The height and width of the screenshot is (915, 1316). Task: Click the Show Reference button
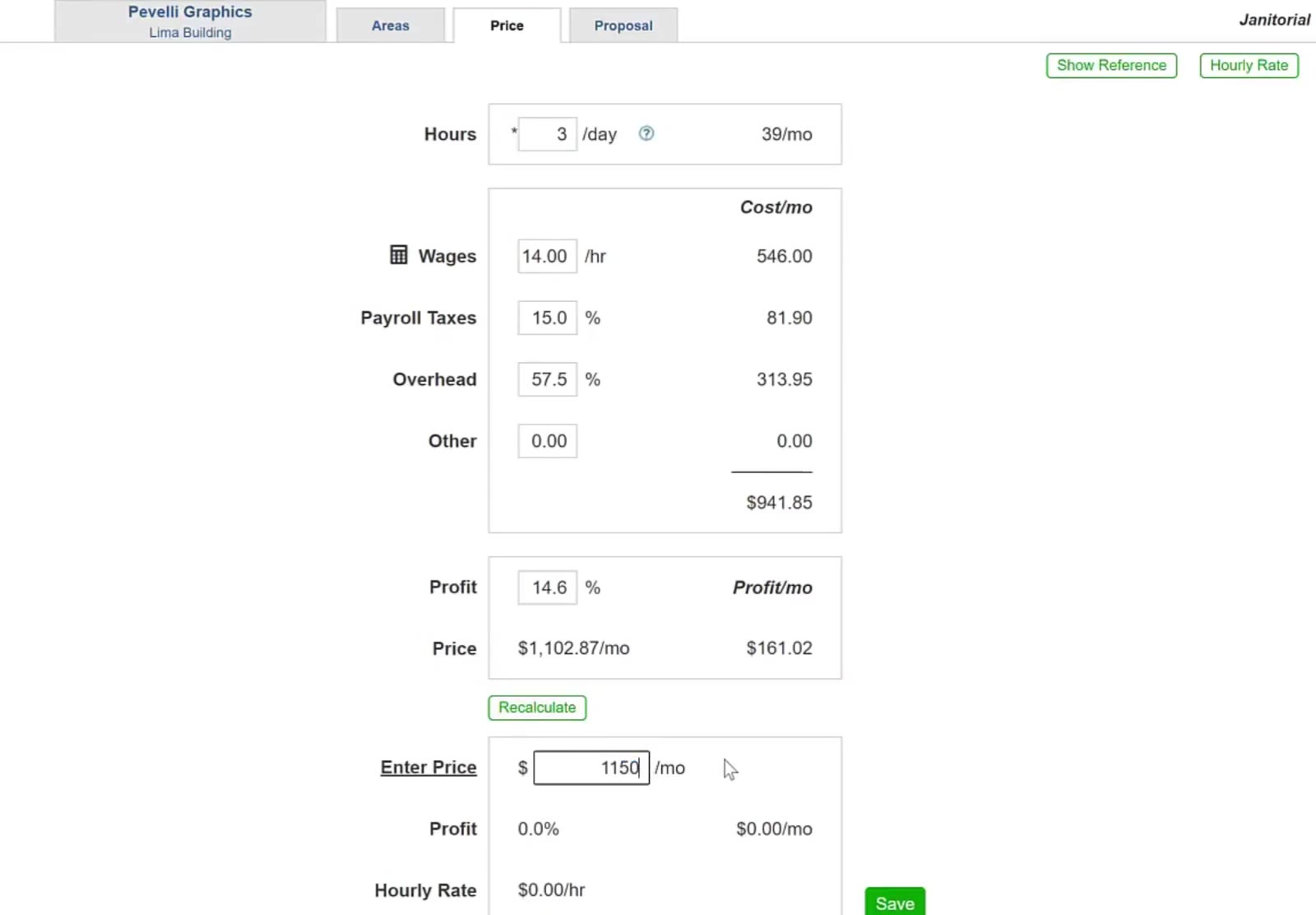(x=1111, y=65)
